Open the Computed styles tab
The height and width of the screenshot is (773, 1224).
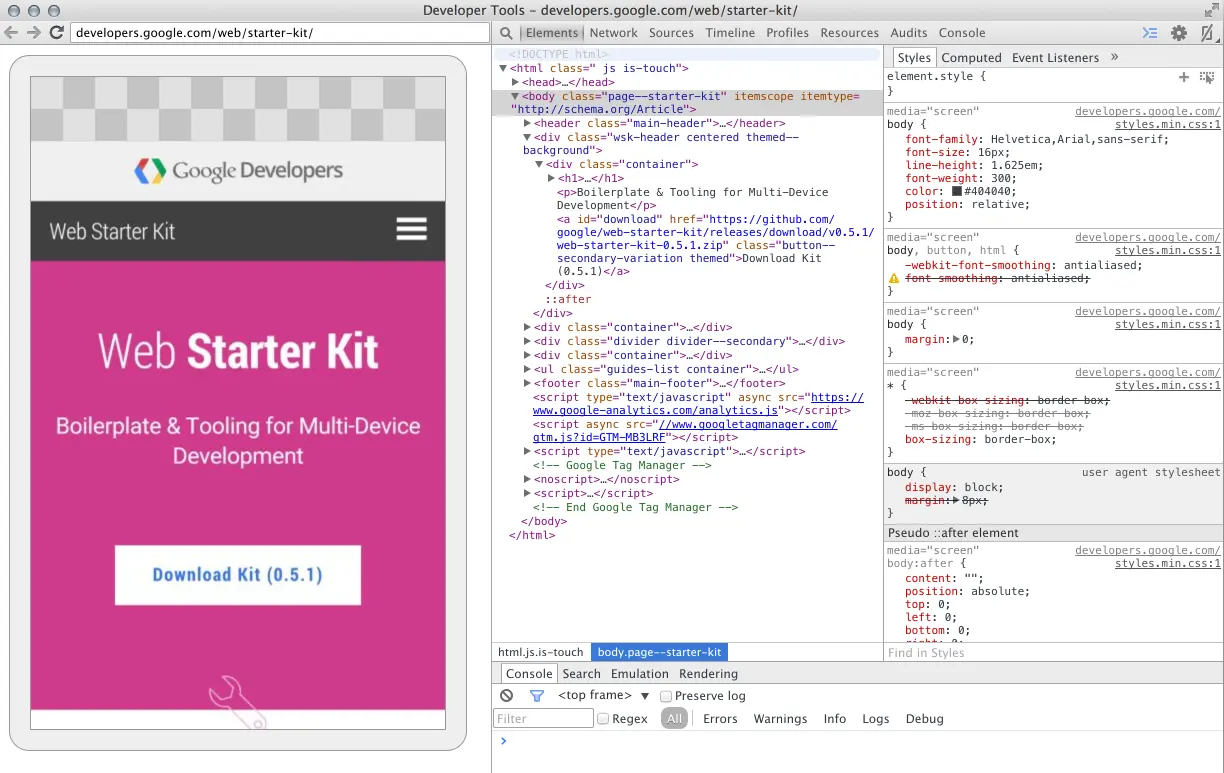[971, 57]
